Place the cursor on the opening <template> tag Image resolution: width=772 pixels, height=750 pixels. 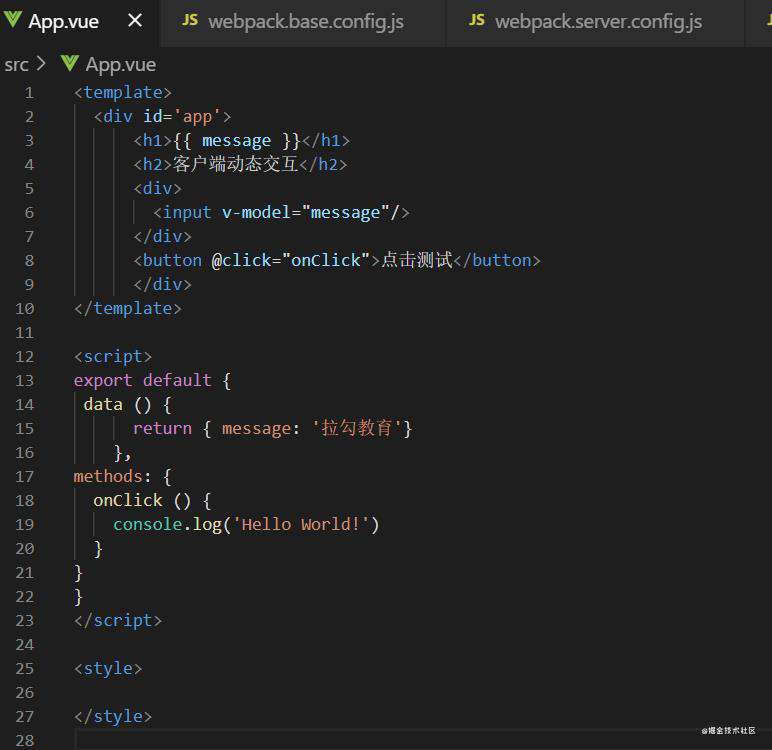(x=123, y=93)
